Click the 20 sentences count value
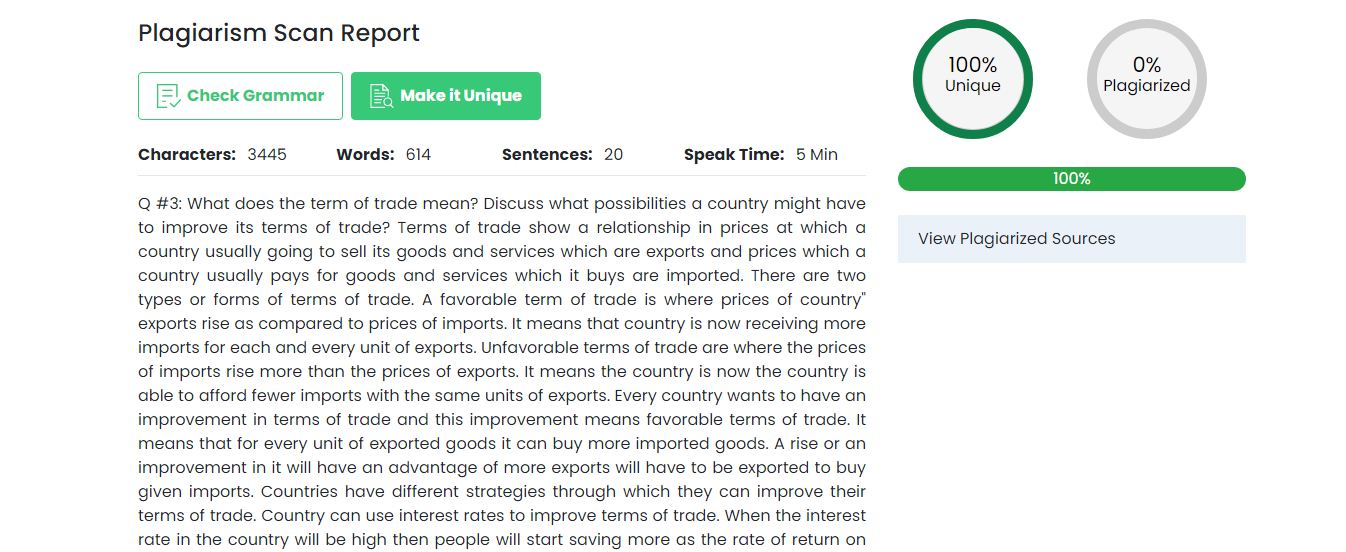 (613, 155)
